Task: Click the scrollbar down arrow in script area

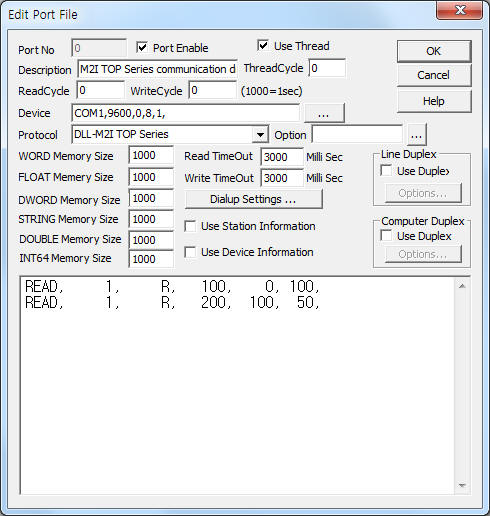Action: click(x=462, y=485)
